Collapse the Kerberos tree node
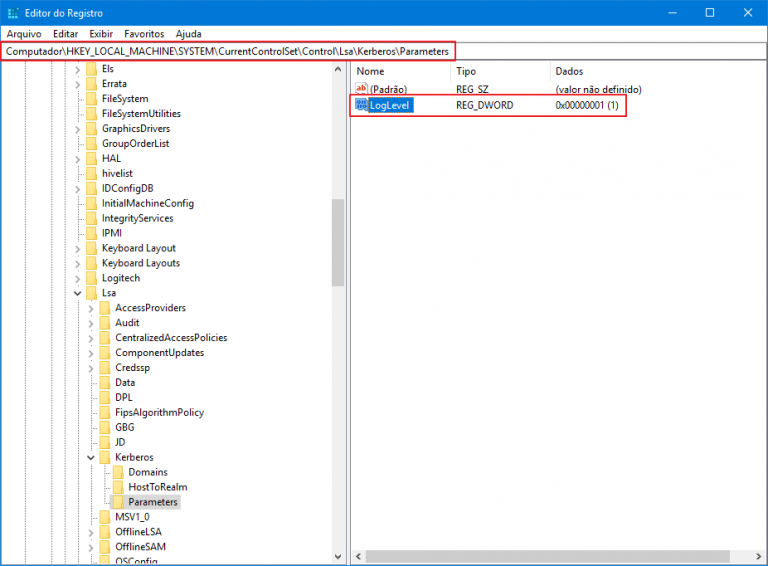The image size is (768, 566). [90, 457]
